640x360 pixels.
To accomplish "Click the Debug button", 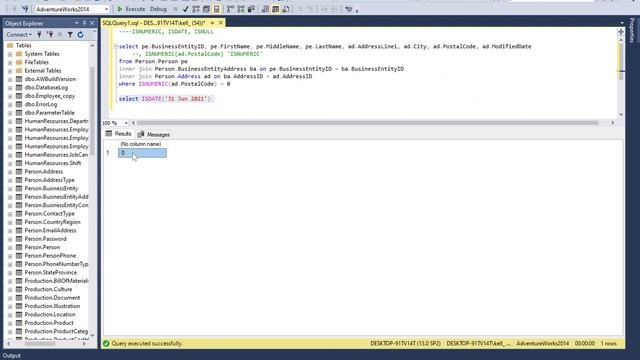I will [158, 9].
